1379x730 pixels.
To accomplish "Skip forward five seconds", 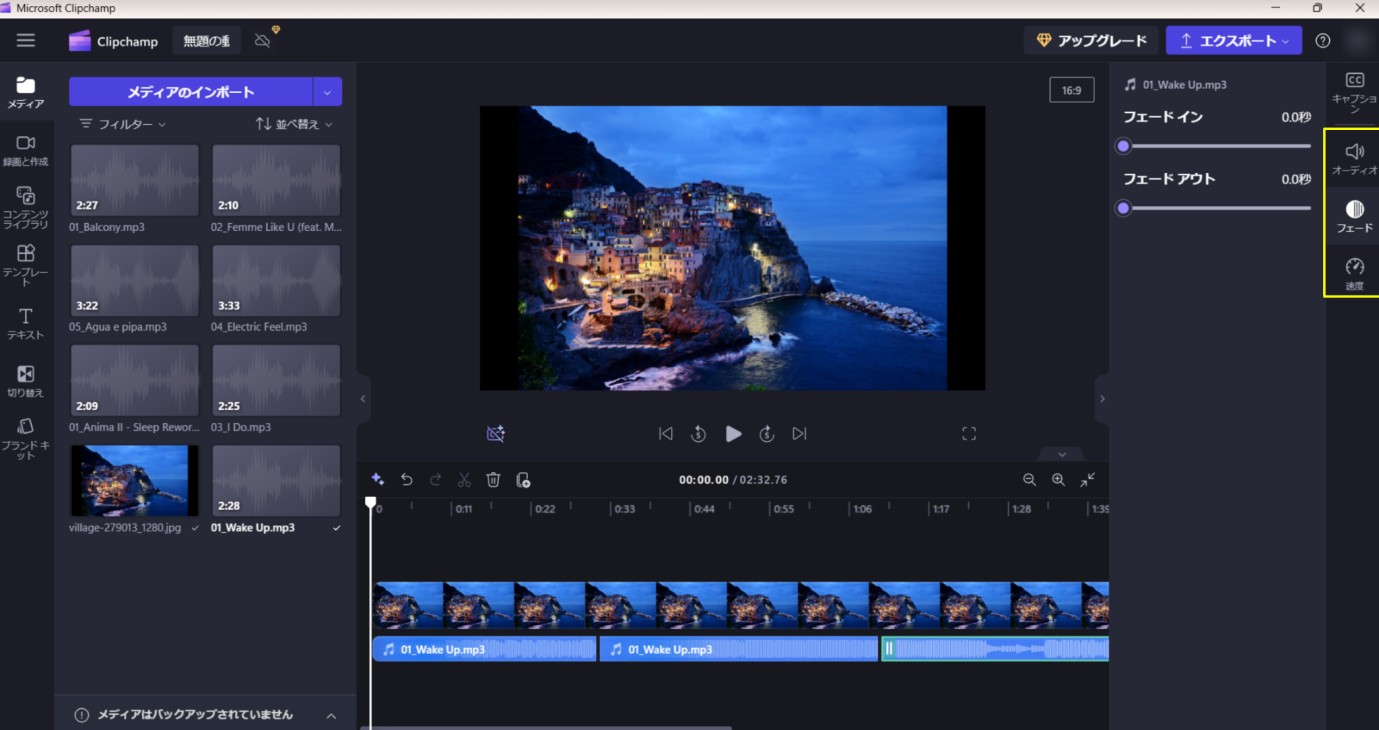I will (767, 434).
